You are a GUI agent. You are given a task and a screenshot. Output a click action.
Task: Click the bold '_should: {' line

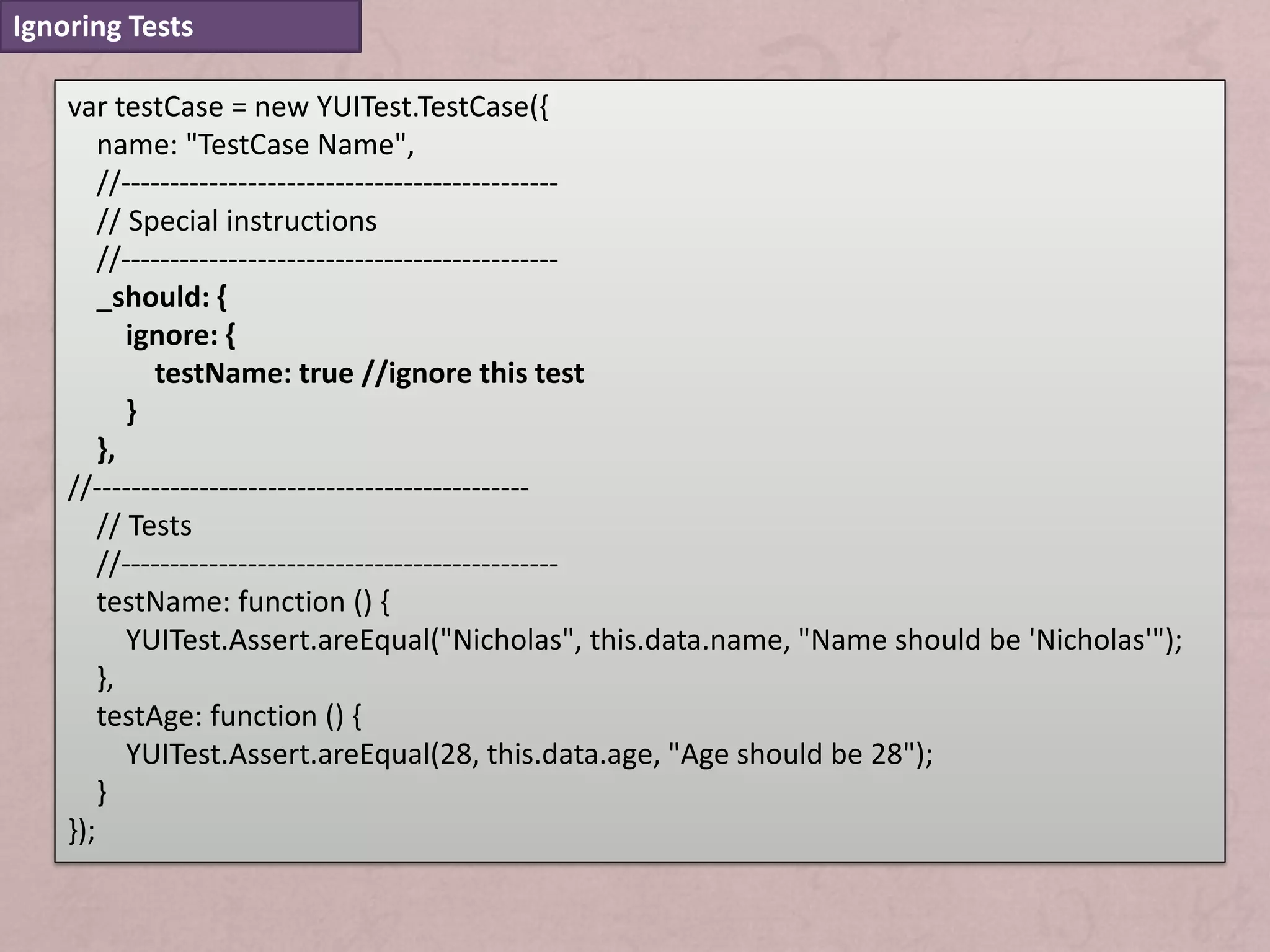162,297
